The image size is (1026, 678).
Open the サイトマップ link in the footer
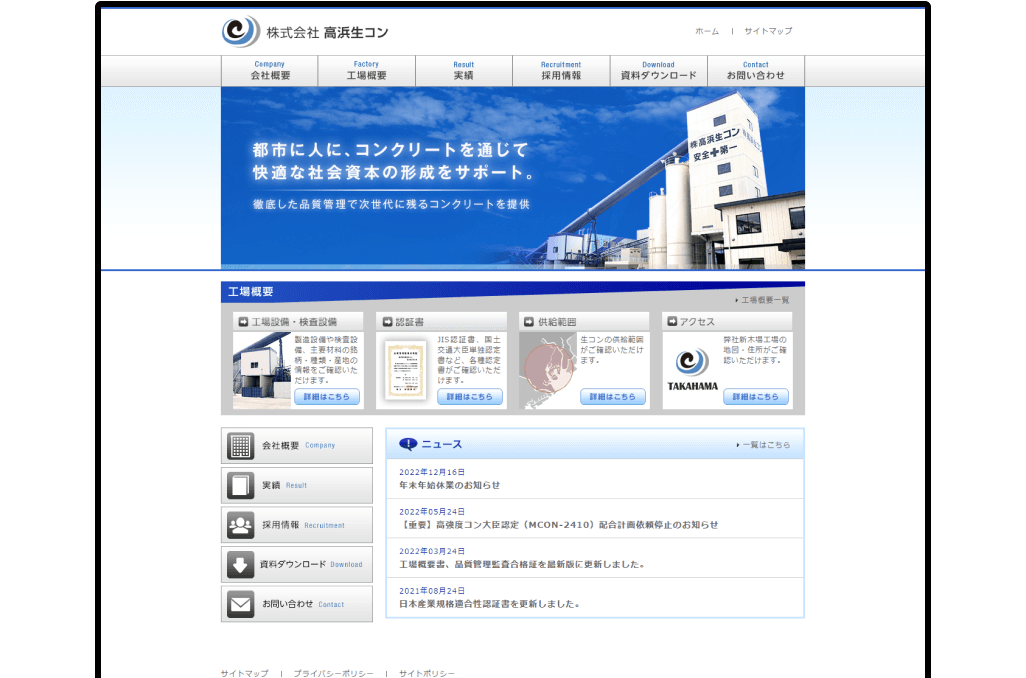245,673
